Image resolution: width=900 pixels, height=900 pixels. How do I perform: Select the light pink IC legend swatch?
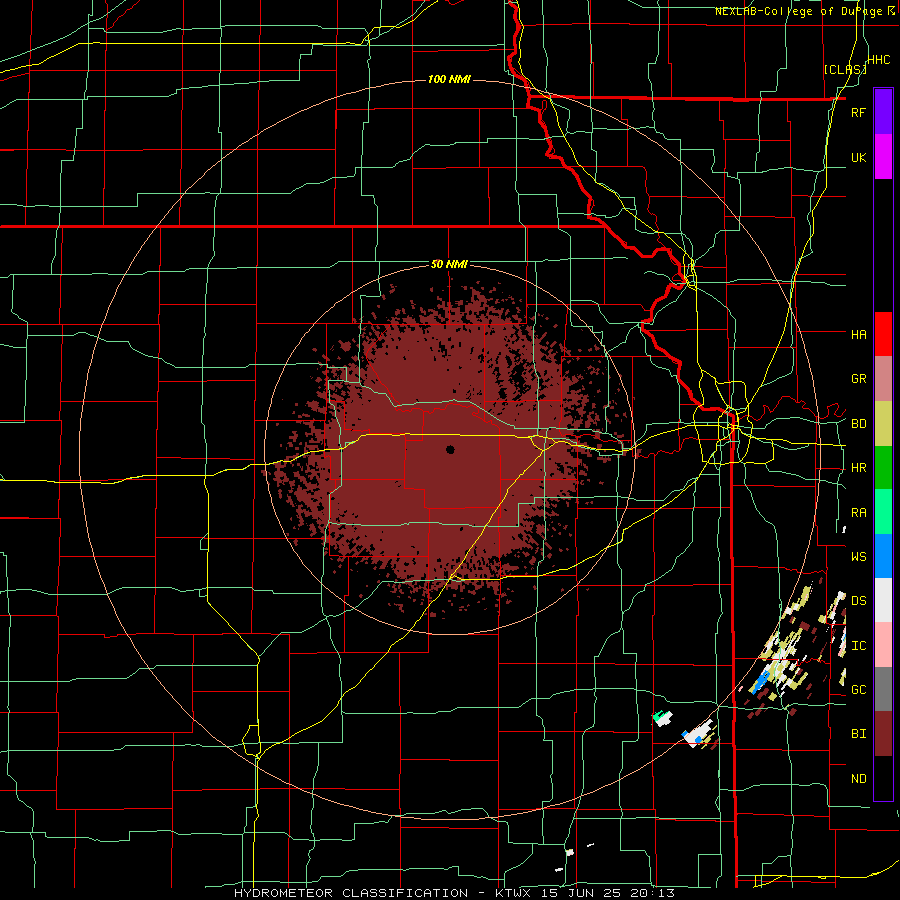883,645
